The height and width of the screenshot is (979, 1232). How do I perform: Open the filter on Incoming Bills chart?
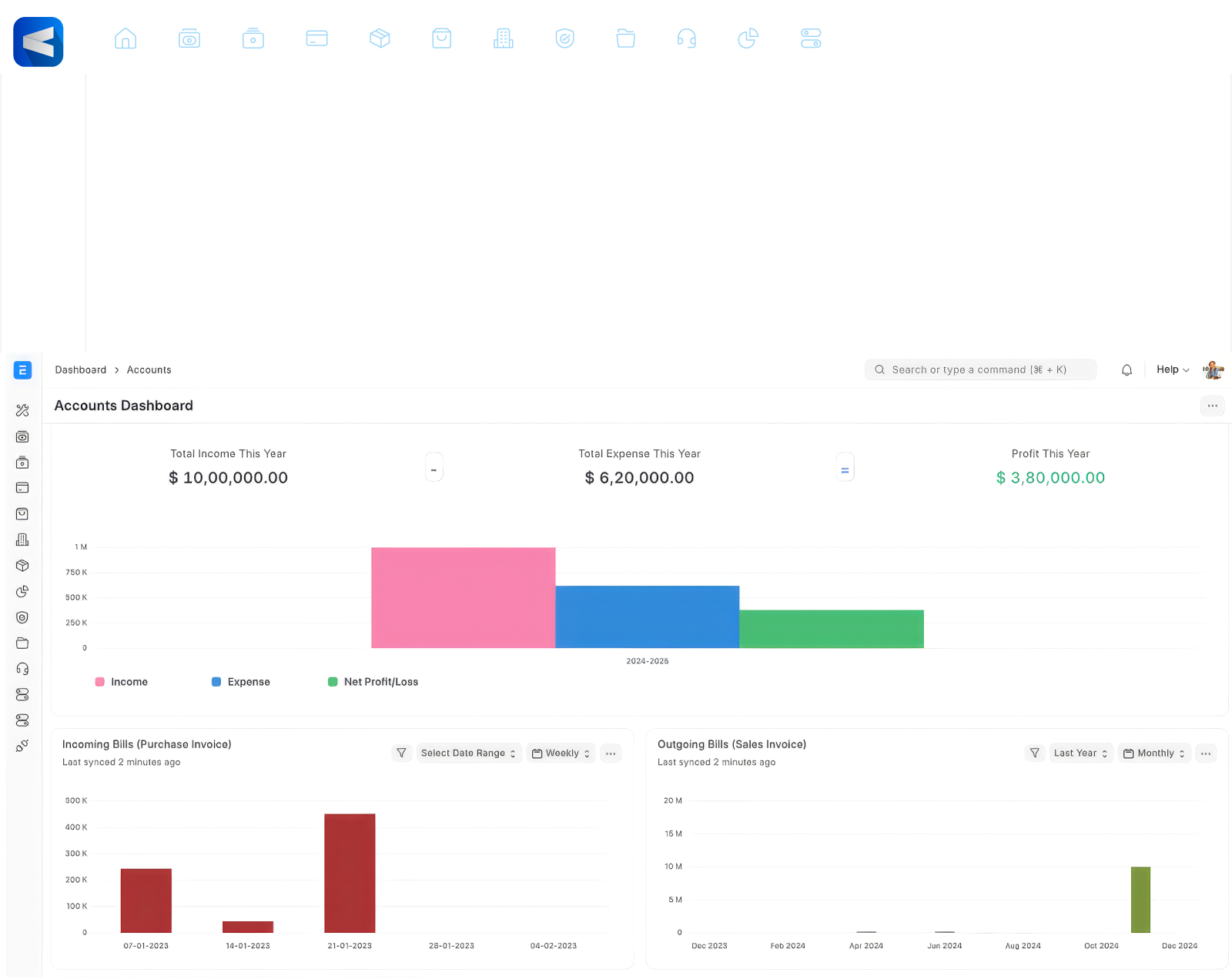pos(402,753)
